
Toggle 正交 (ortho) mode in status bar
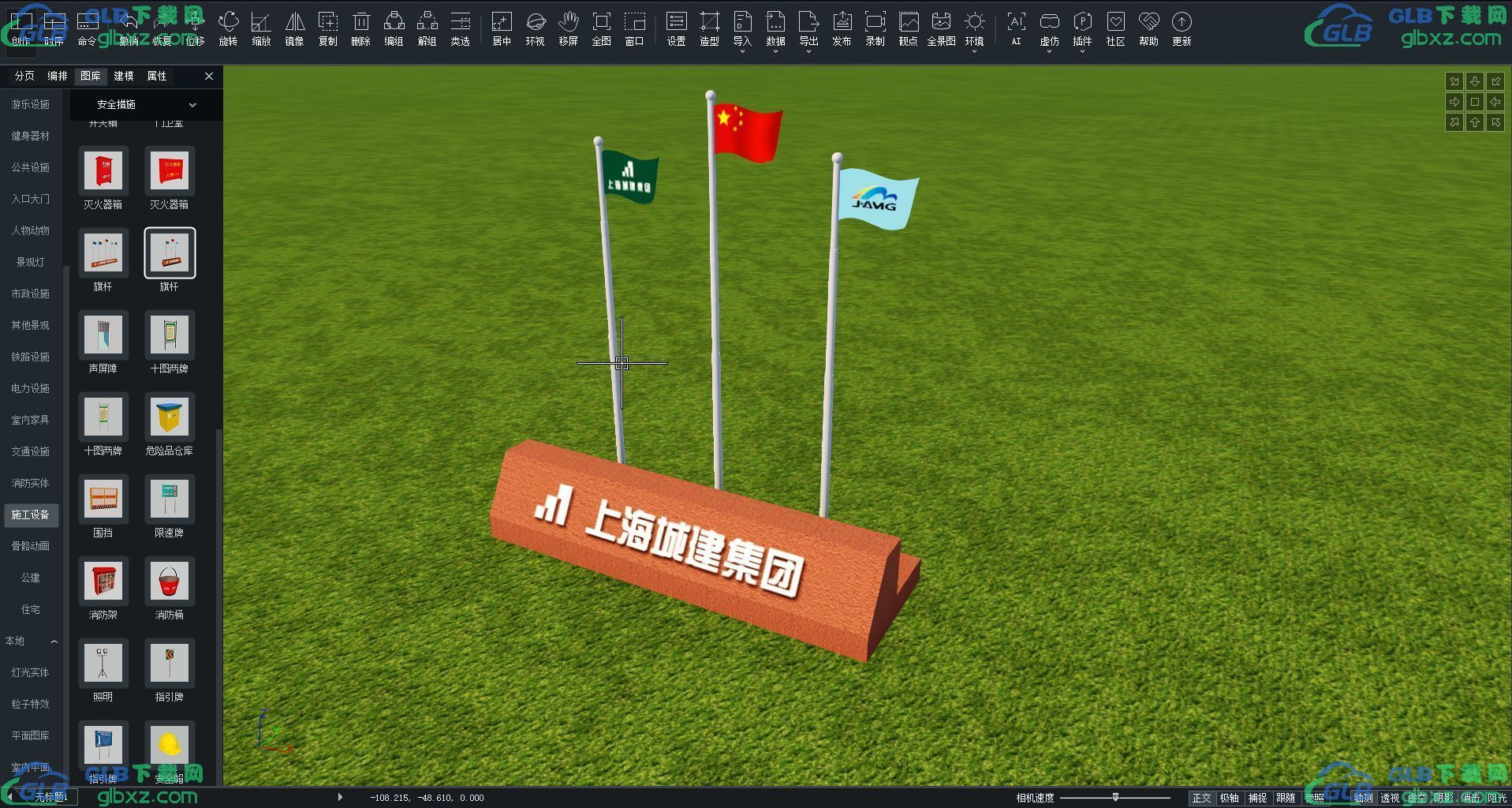tap(1201, 798)
